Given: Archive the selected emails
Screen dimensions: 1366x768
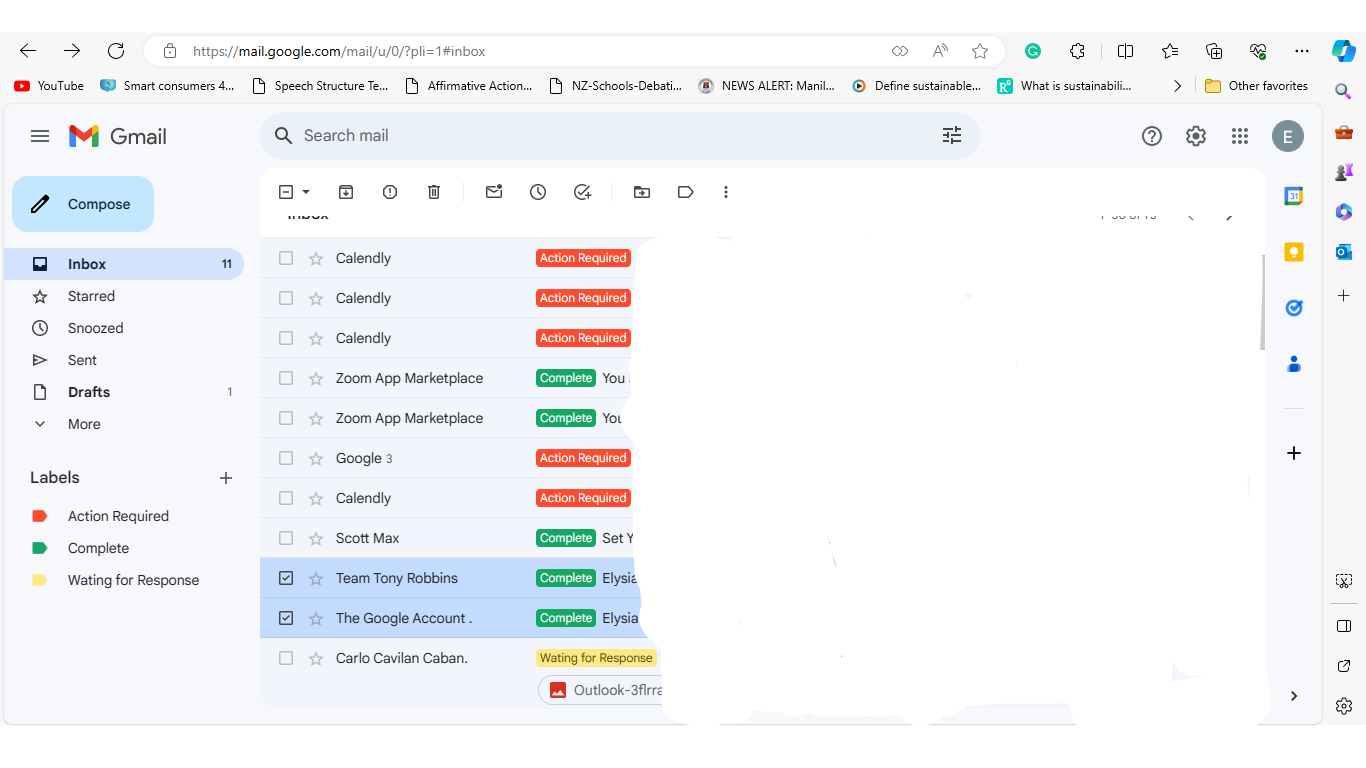Looking at the screenshot, I should coord(346,192).
